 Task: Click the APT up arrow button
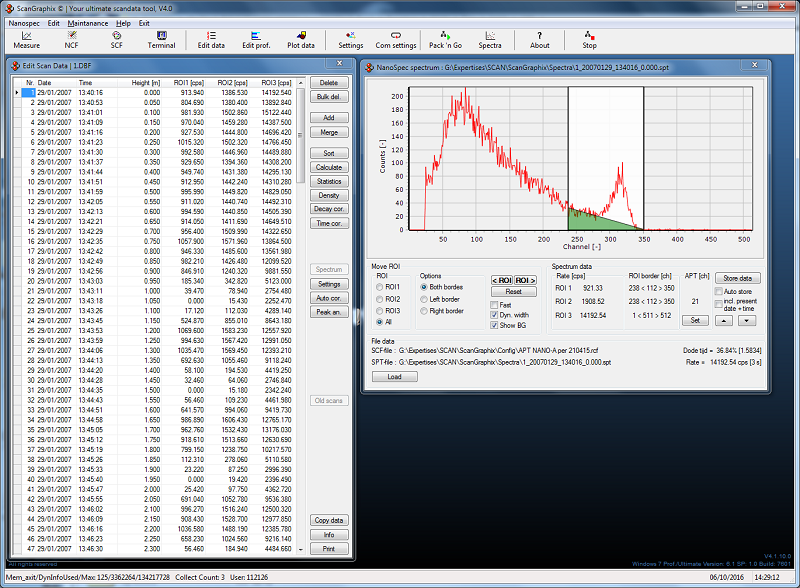point(722,320)
